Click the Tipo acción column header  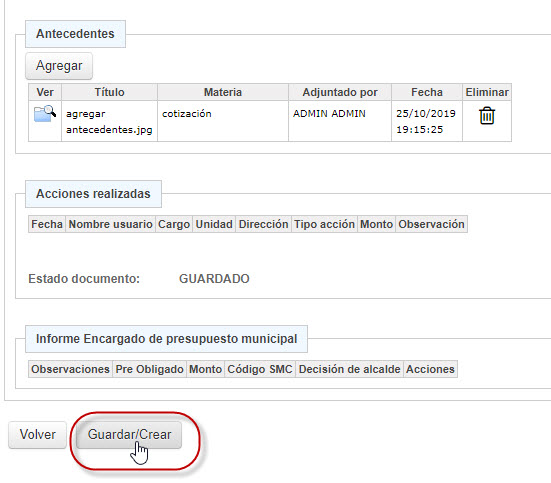point(324,224)
